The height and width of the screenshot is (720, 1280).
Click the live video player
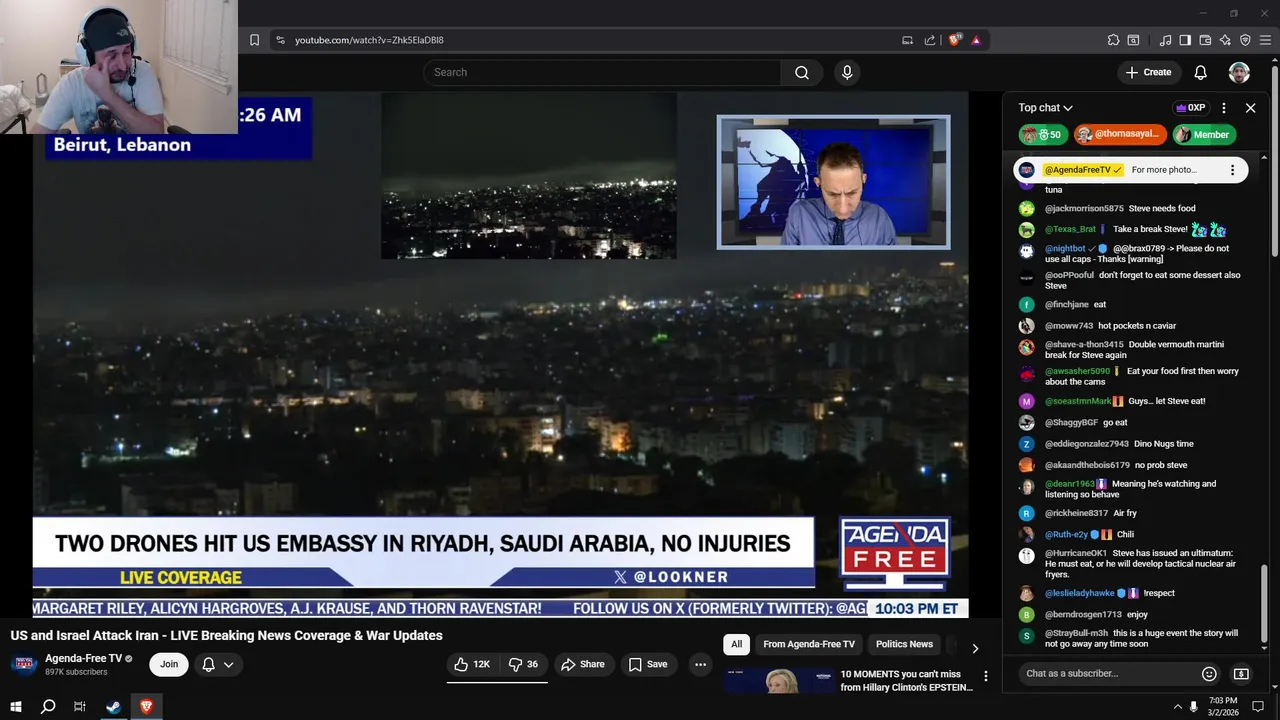point(500,355)
